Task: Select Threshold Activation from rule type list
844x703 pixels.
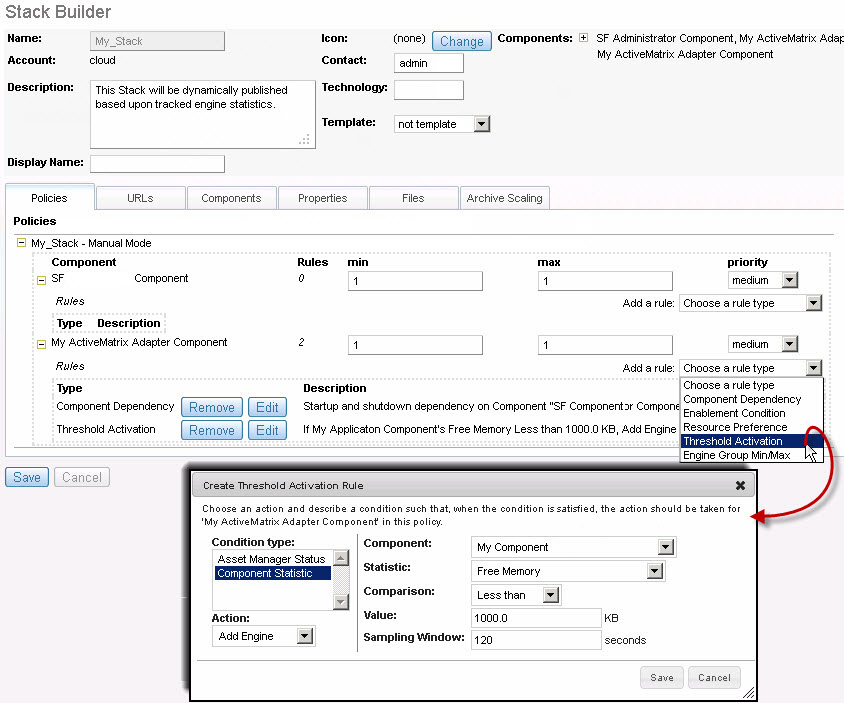Action: click(733, 441)
